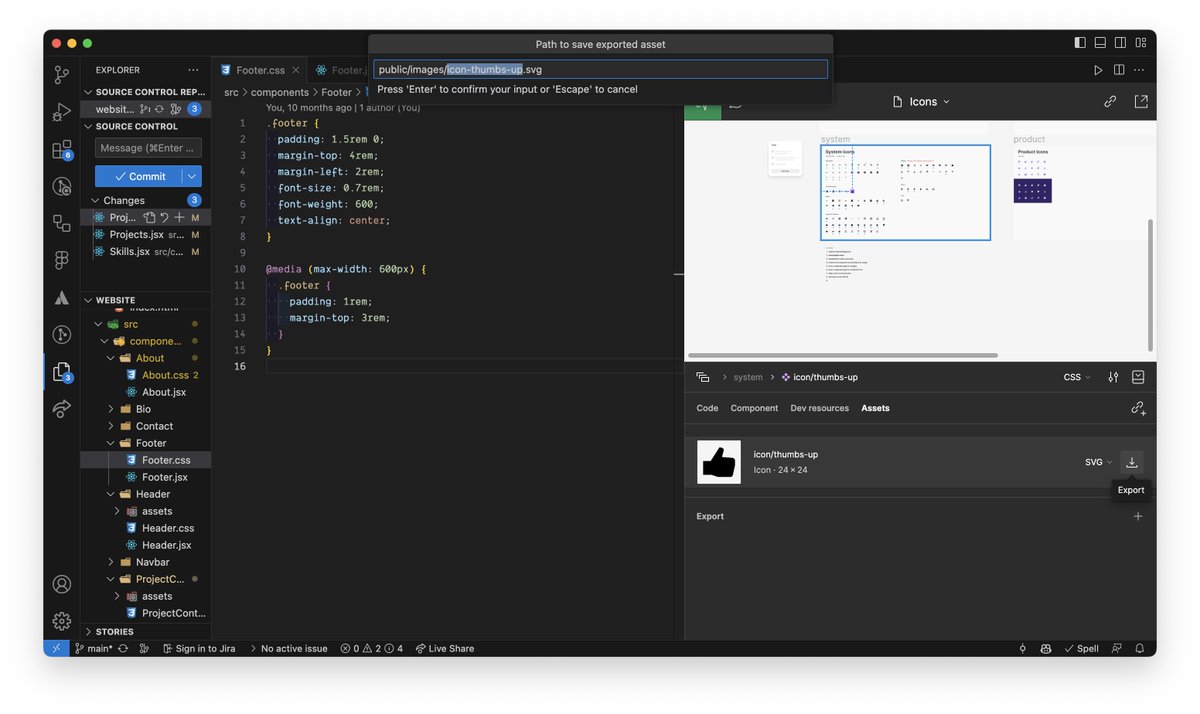Open the Explorer files icon with badge 3

pyautogui.click(x=62, y=371)
